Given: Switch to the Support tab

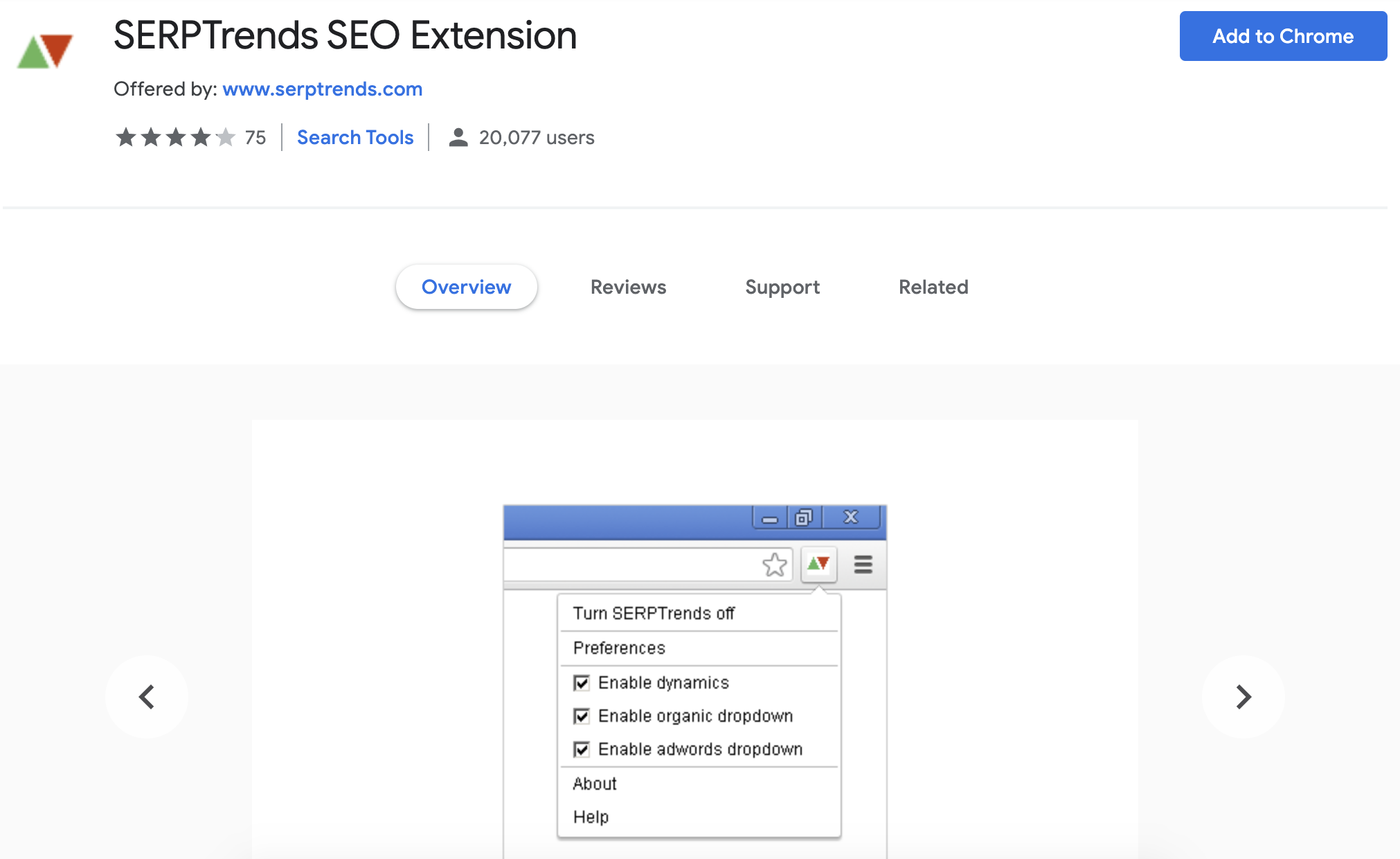Looking at the screenshot, I should 782,287.
